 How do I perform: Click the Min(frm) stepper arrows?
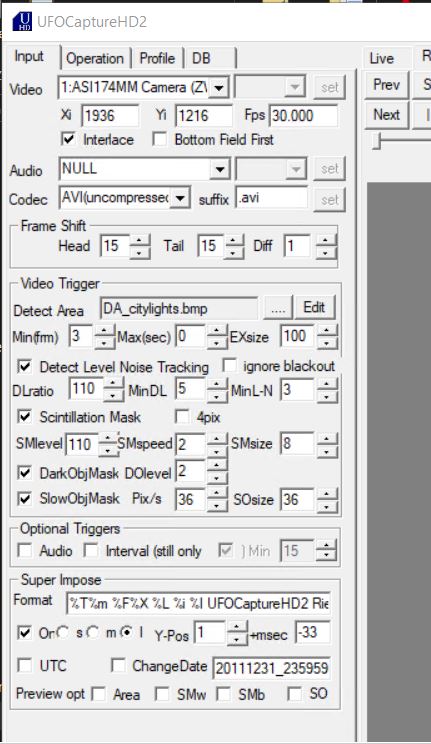point(104,337)
